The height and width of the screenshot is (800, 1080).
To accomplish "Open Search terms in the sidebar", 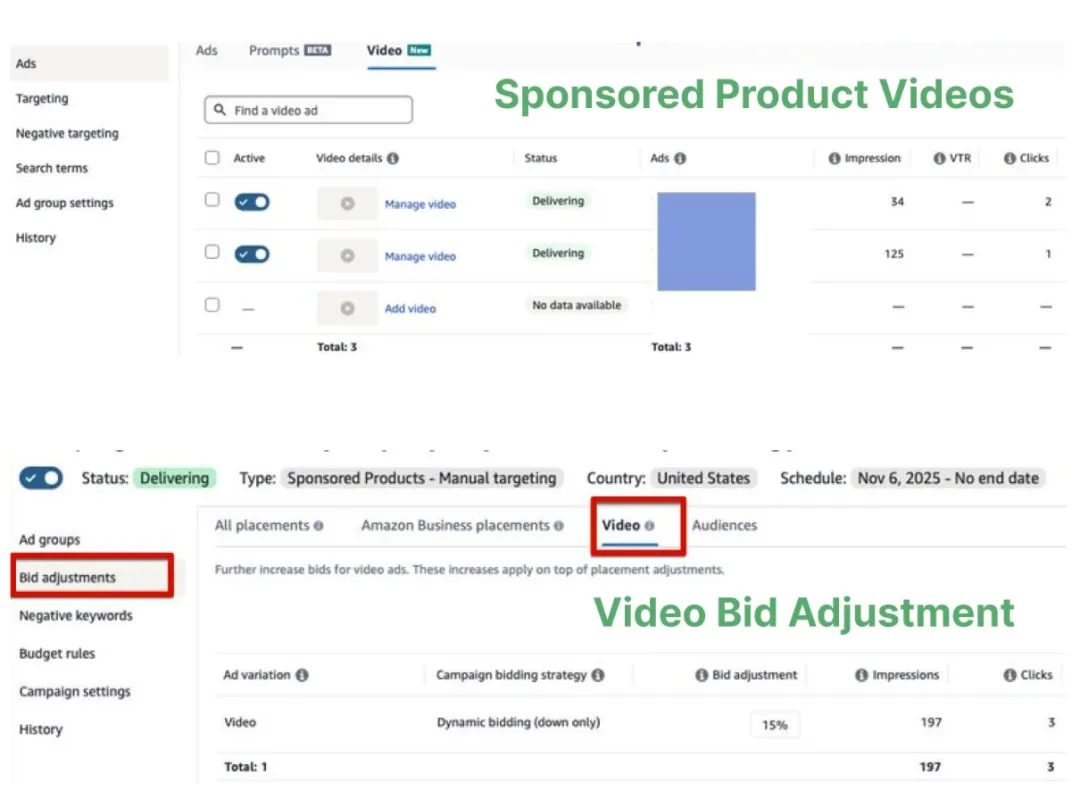I will click(52, 168).
